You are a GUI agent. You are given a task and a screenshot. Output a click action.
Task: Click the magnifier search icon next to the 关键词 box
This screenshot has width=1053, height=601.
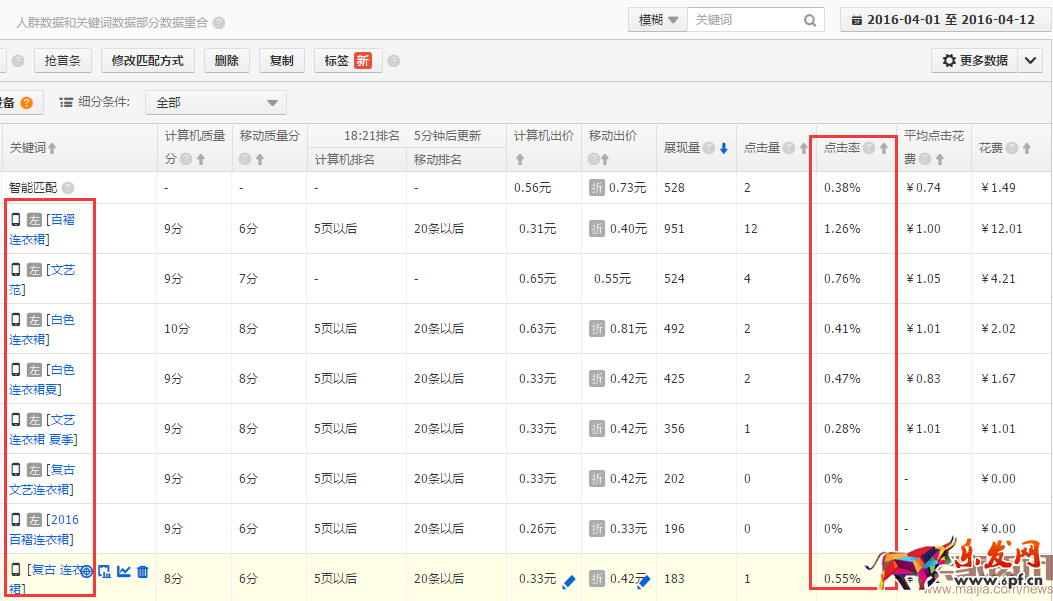pyautogui.click(x=810, y=20)
